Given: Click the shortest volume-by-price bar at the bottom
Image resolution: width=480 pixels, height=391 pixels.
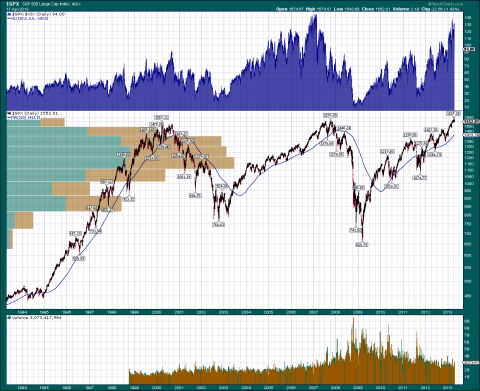Looking at the screenshot, I should [x=10, y=239].
